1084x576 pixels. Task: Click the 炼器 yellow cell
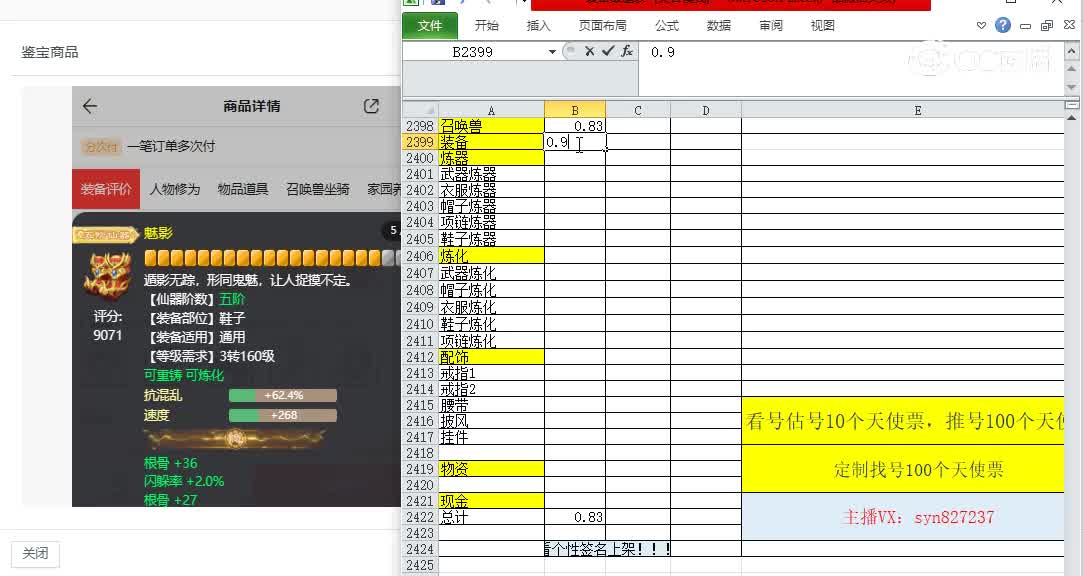(x=491, y=158)
